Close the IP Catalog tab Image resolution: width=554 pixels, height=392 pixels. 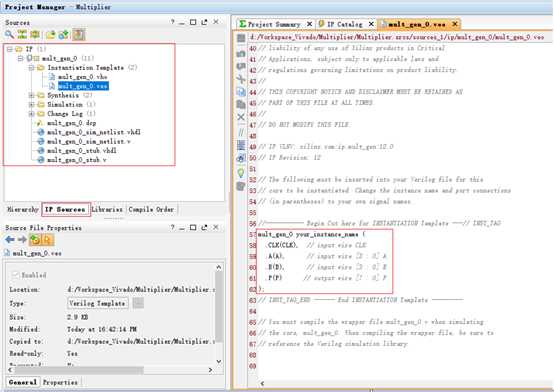(371, 24)
